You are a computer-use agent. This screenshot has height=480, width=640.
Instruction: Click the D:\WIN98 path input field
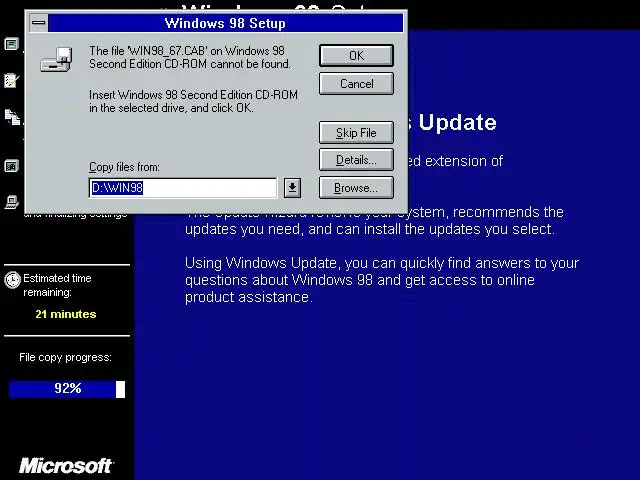click(183, 188)
